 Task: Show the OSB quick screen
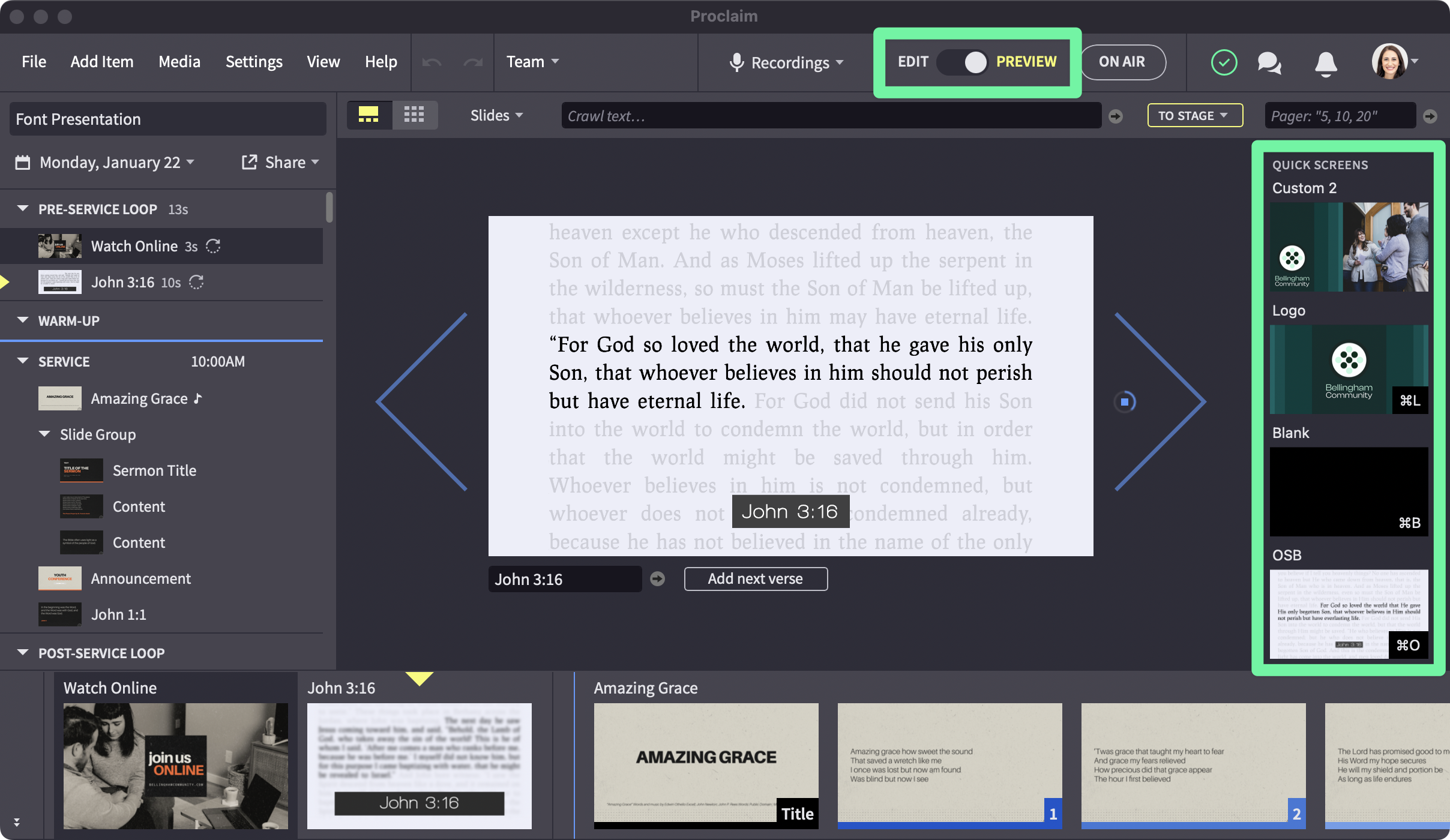pyautogui.click(x=1349, y=614)
